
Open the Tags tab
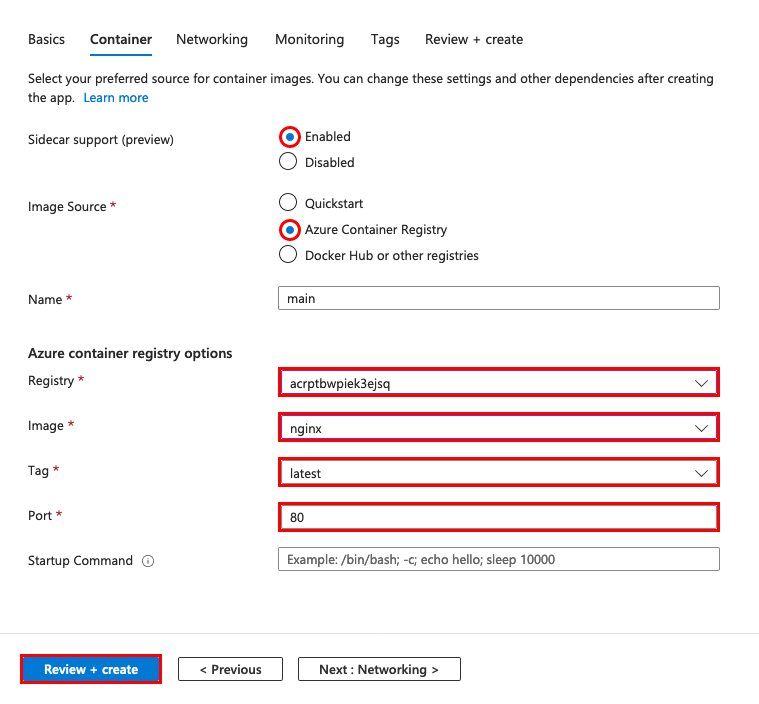[x=385, y=40]
